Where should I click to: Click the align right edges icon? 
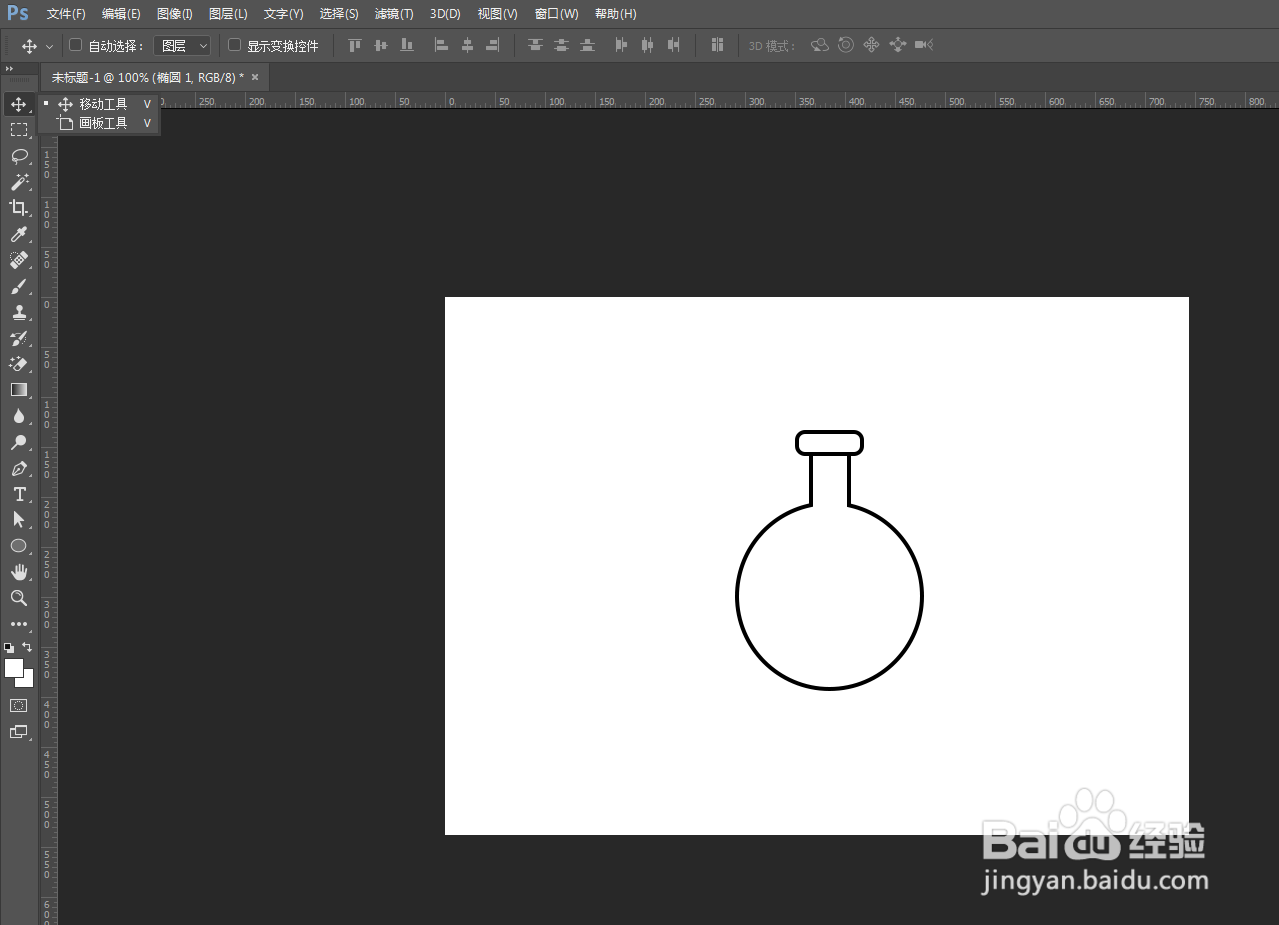492,45
